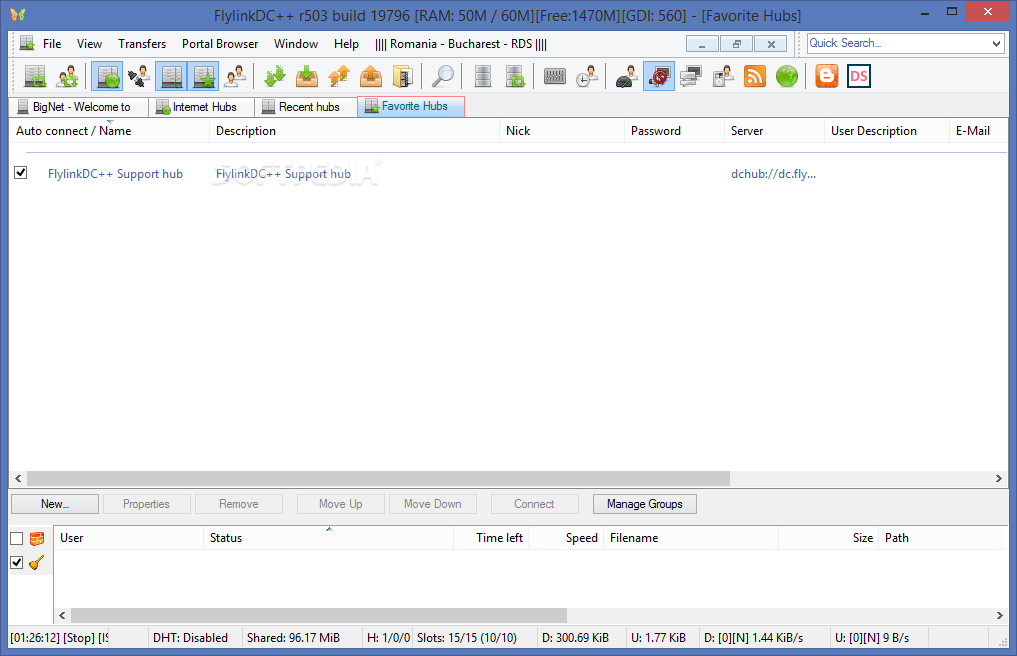1017x656 pixels.
Task: Sort transfers by Status column header
Action: click(x=328, y=538)
